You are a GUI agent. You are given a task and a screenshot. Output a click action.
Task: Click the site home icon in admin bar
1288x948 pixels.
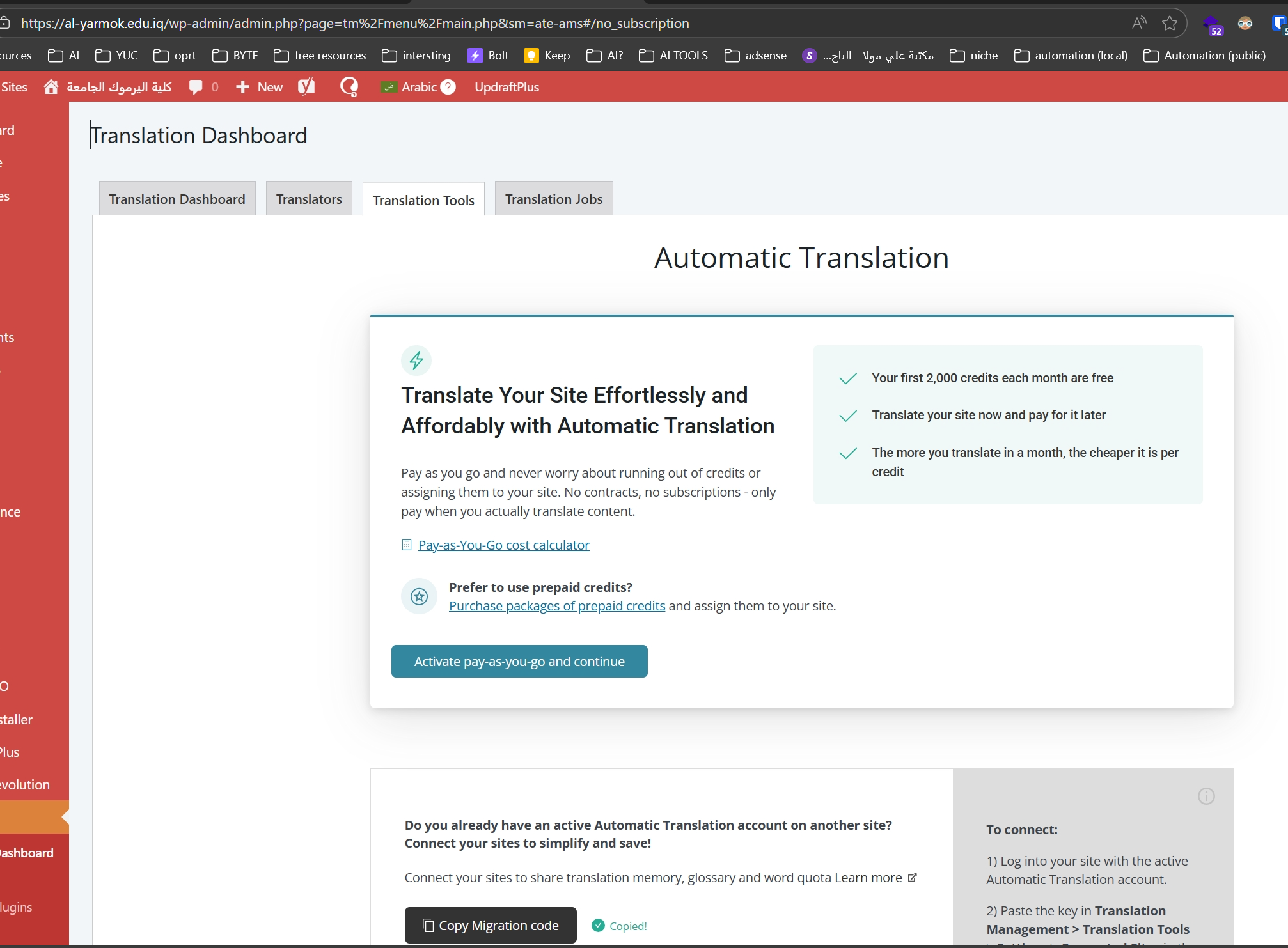coord(51,86)
